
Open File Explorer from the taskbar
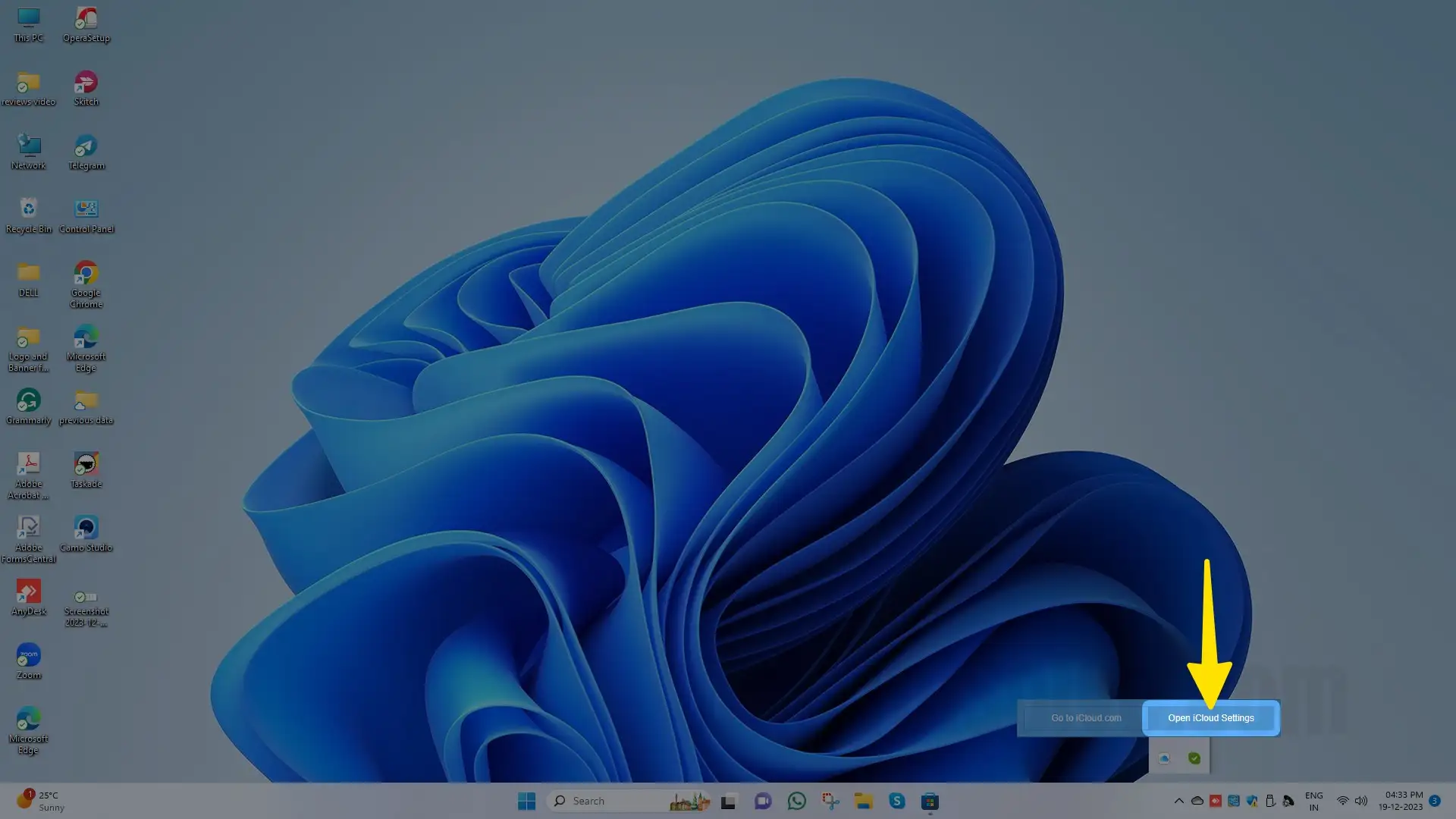pos(863,801)
